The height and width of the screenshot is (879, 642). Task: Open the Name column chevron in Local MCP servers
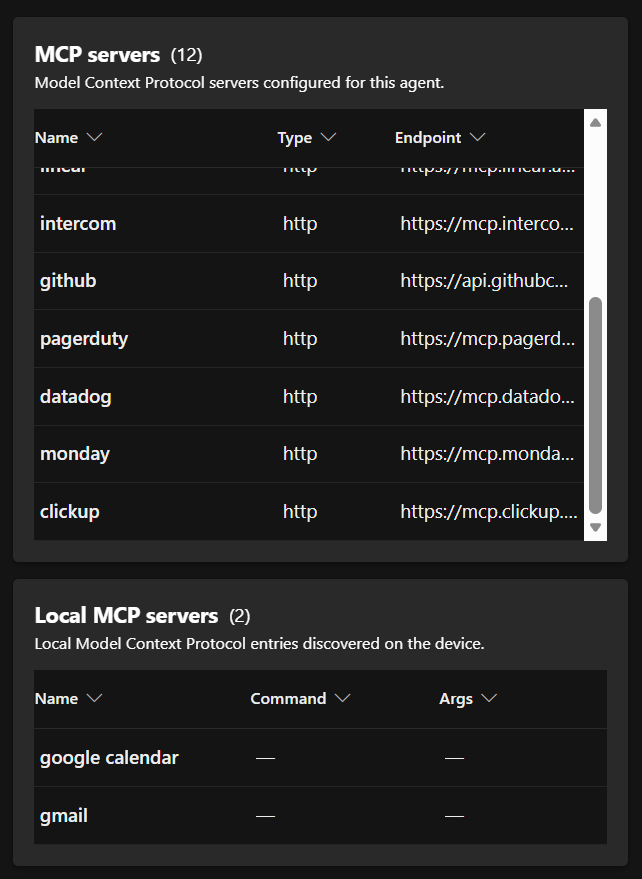[x=94, y=698]
